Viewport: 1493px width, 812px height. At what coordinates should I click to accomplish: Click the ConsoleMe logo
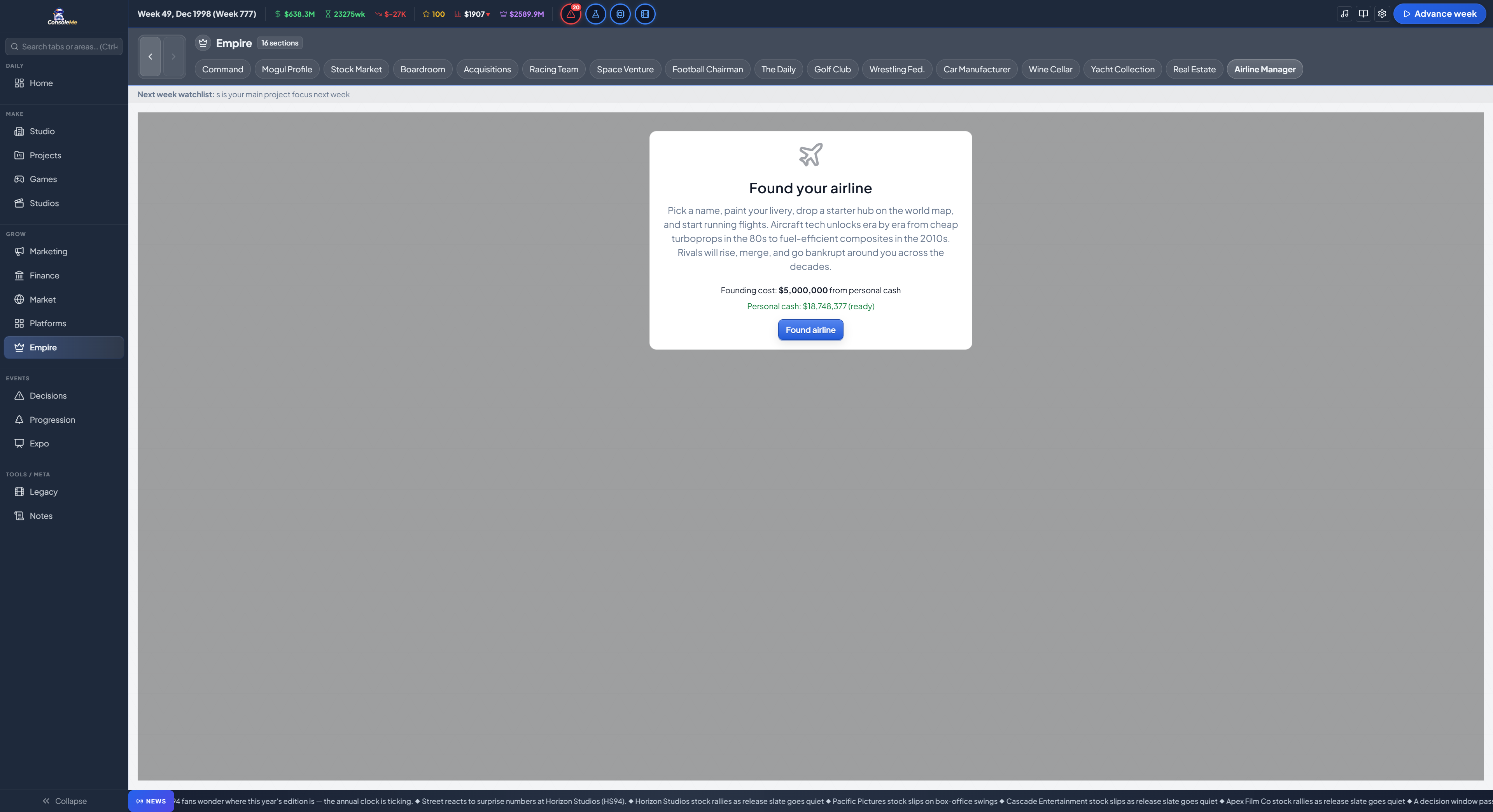pos(62,16)
